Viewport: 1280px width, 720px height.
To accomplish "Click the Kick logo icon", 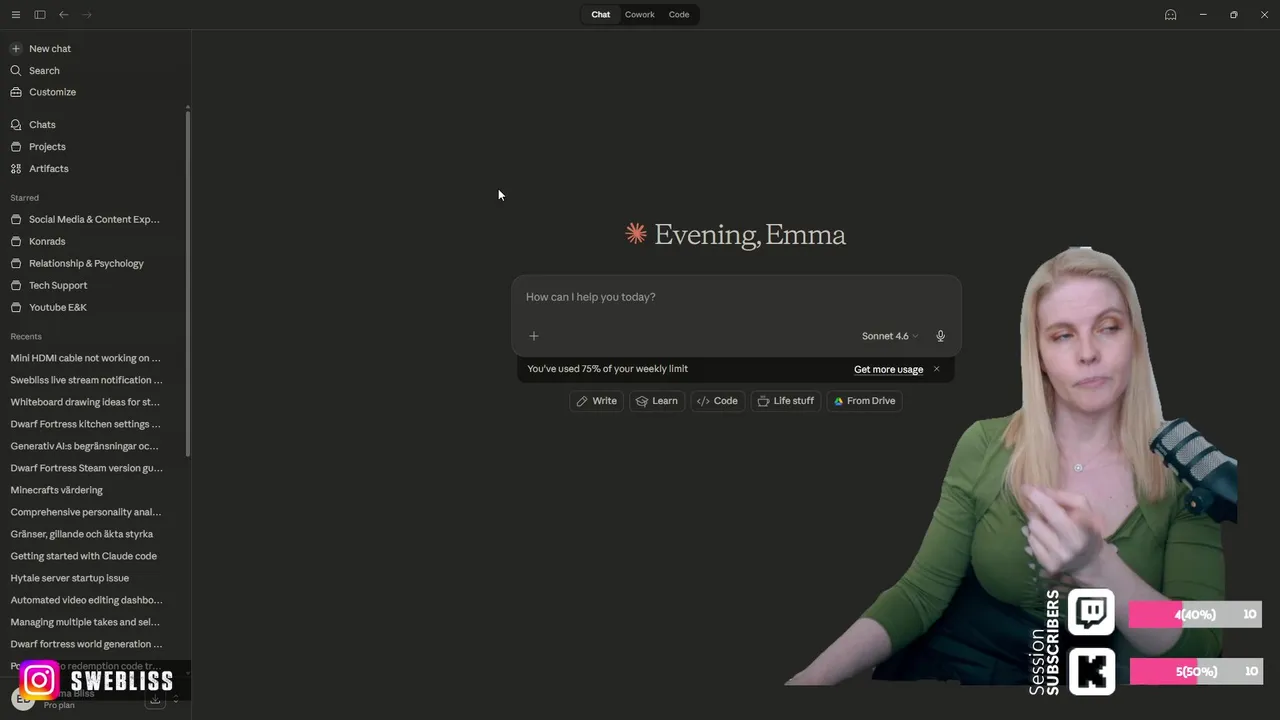I will [x=1091, y=671].
